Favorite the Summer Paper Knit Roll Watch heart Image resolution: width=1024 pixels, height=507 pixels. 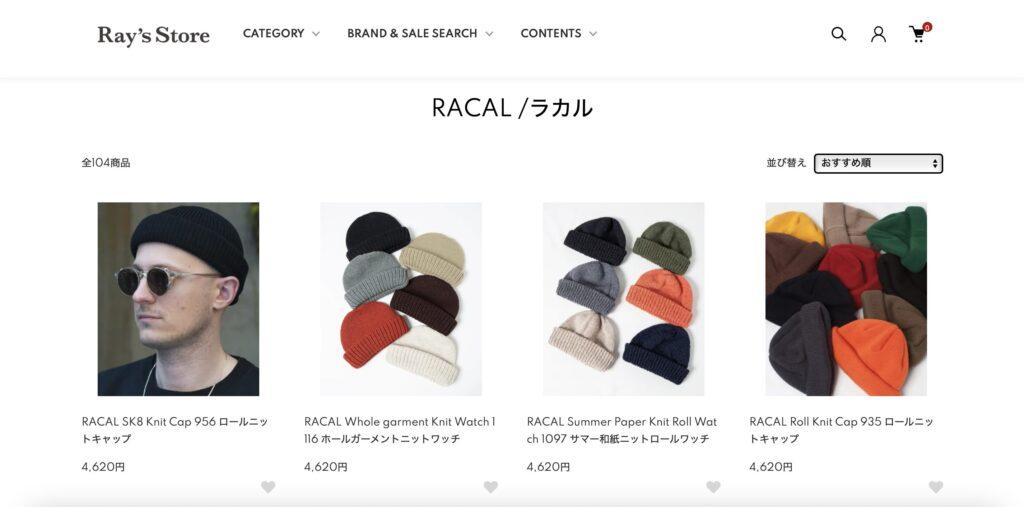[x=713, y=487]
